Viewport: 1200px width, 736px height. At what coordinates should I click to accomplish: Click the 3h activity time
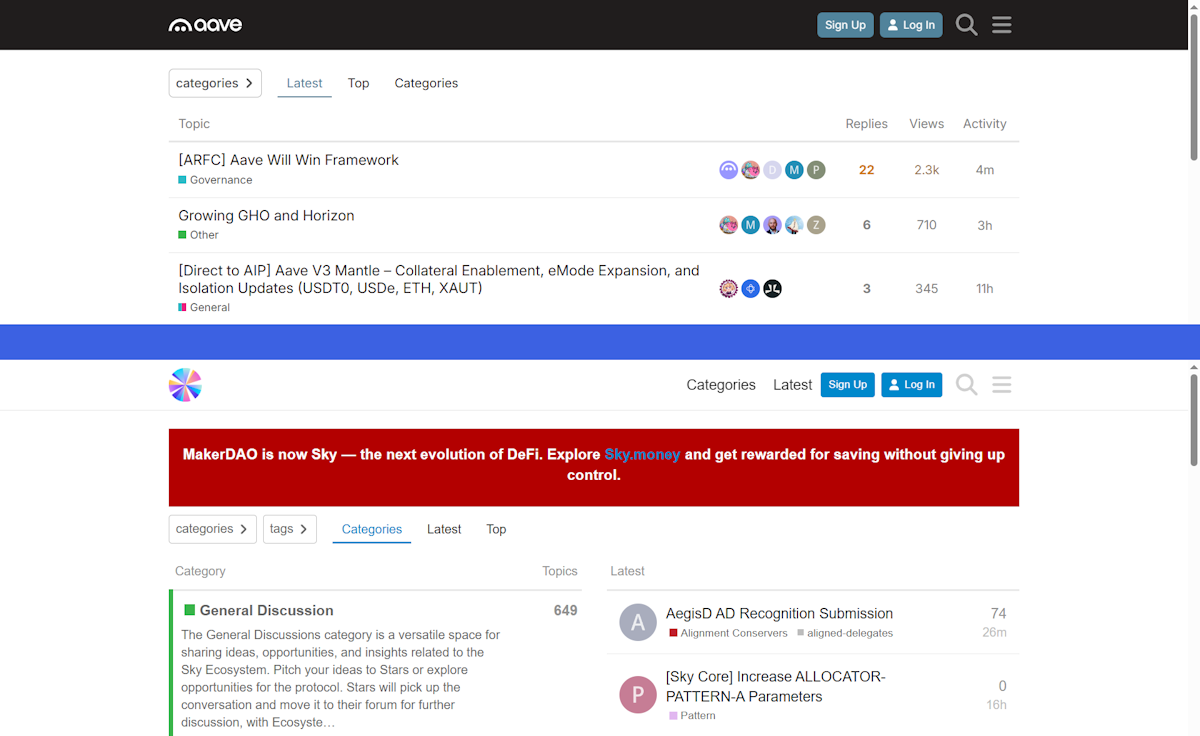[985, 225]
